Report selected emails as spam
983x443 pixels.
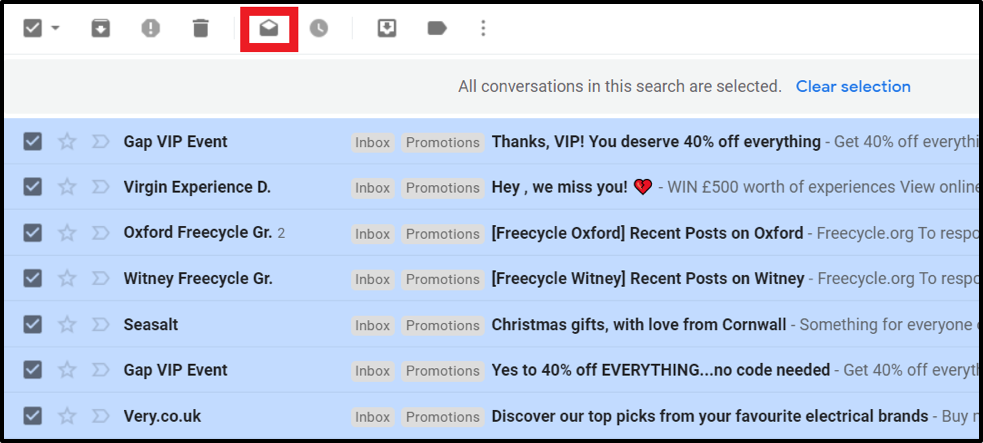150,28
